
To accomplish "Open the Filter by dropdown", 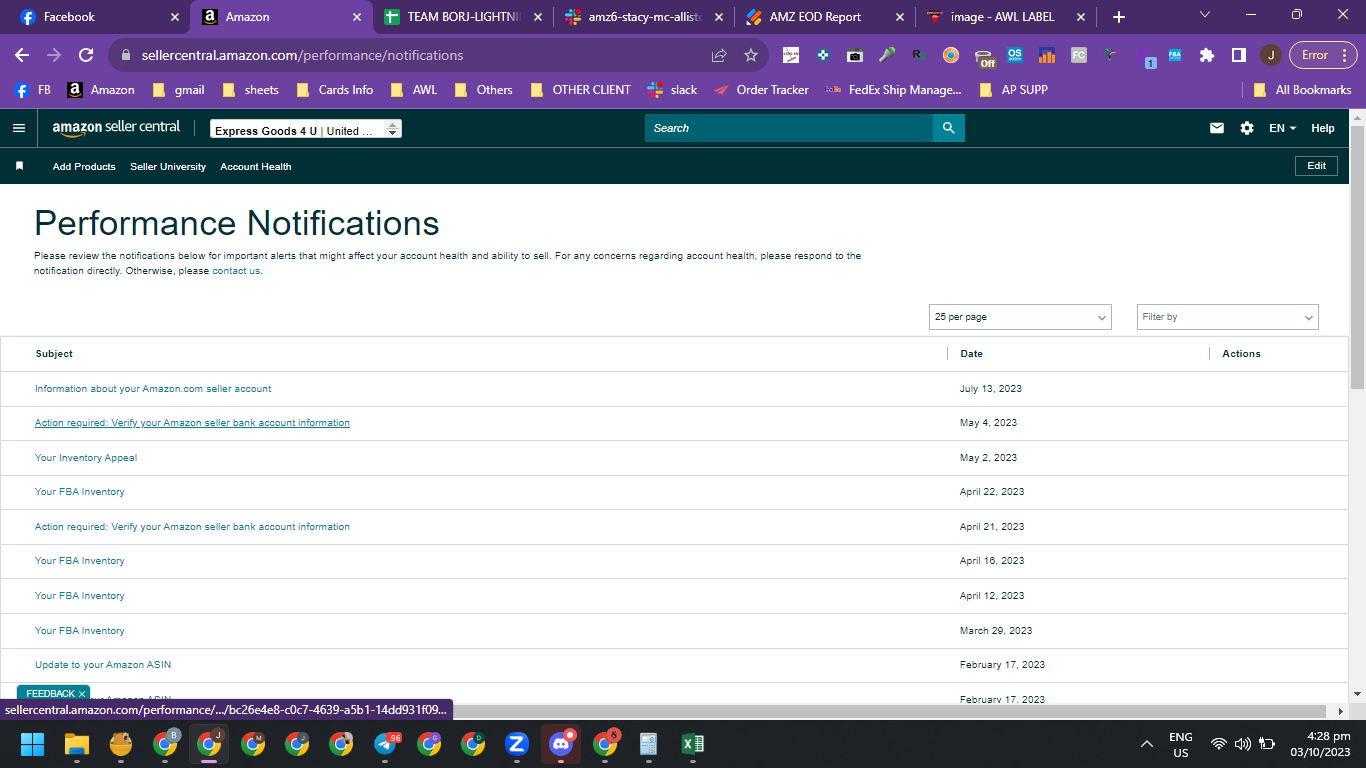I will pos(1228,317).
